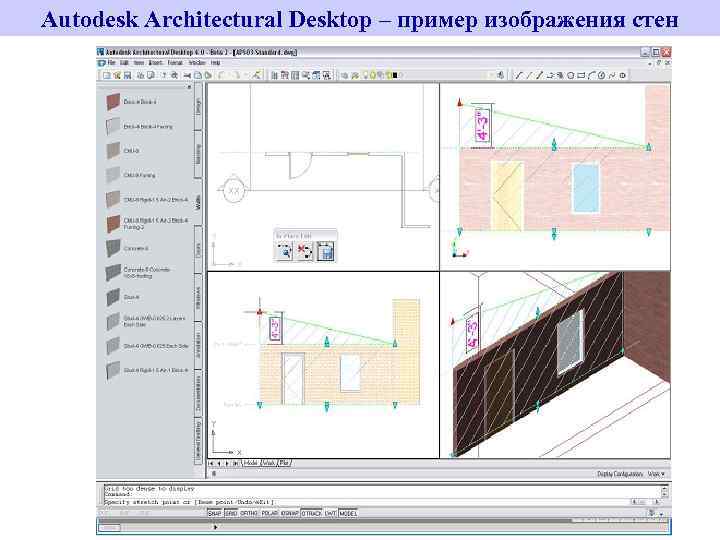
Task: Click Save Changes icon in In-Place Edit toolbar
Action: [x=326, y=251]
